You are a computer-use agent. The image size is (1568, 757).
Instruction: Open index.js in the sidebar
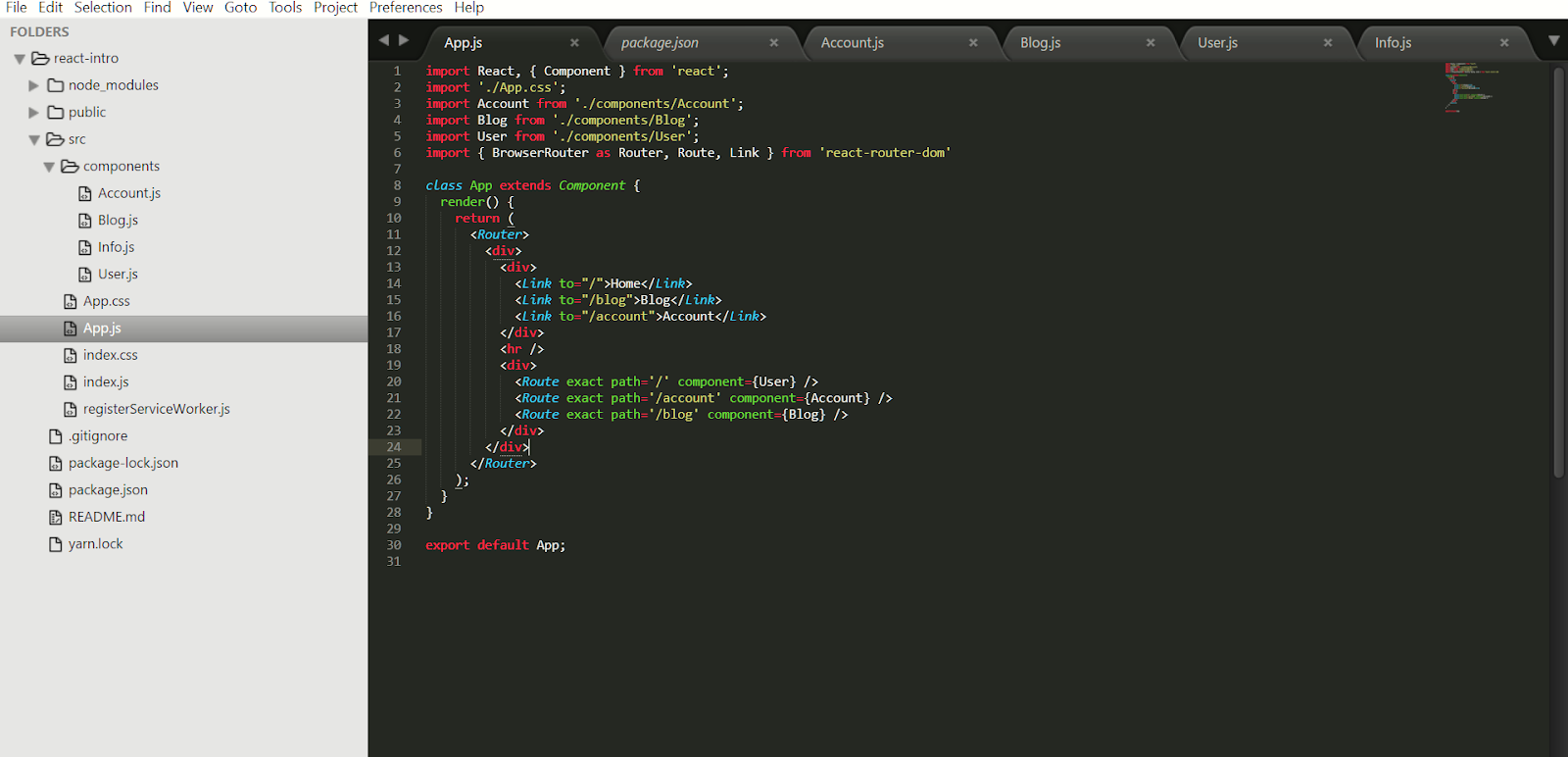(x=106, y=382)
